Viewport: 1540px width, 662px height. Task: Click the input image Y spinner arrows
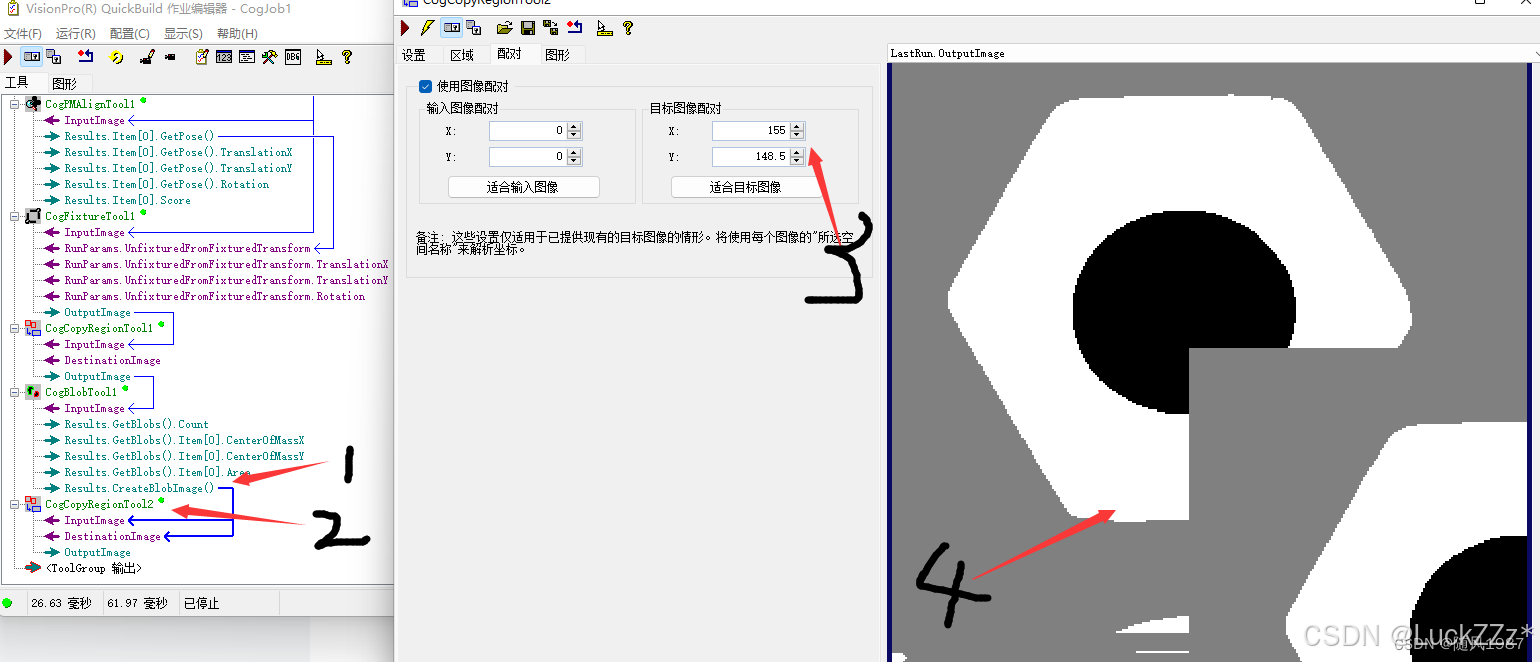574,156
